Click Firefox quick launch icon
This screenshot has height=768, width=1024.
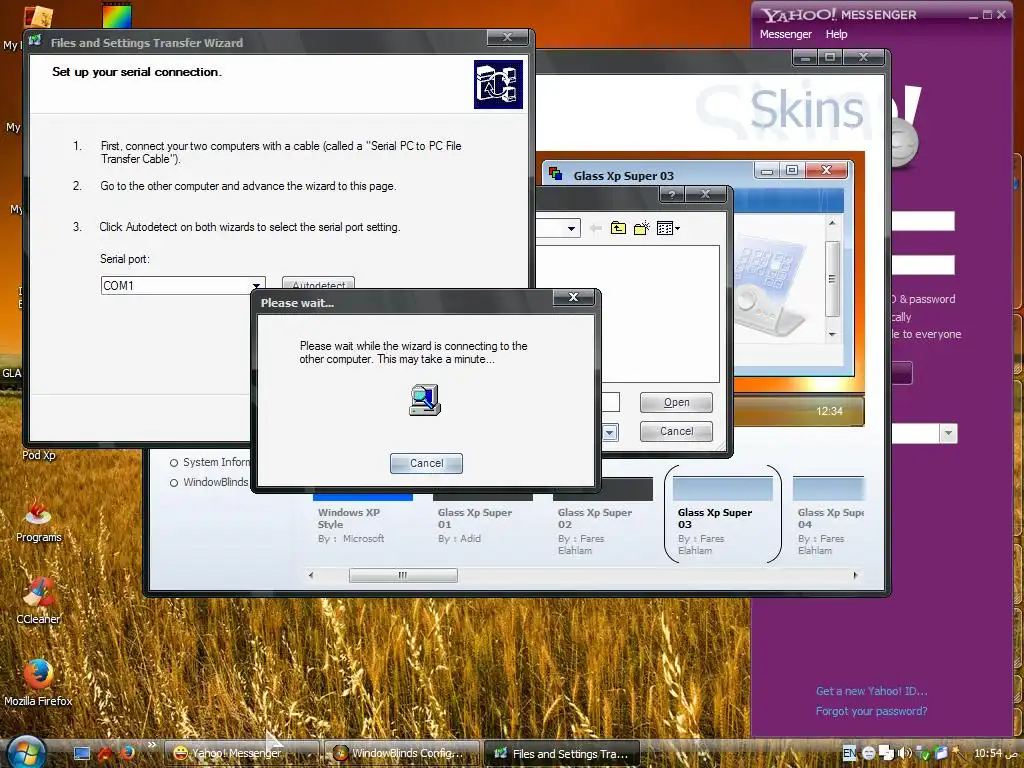[x=127, y=752]
